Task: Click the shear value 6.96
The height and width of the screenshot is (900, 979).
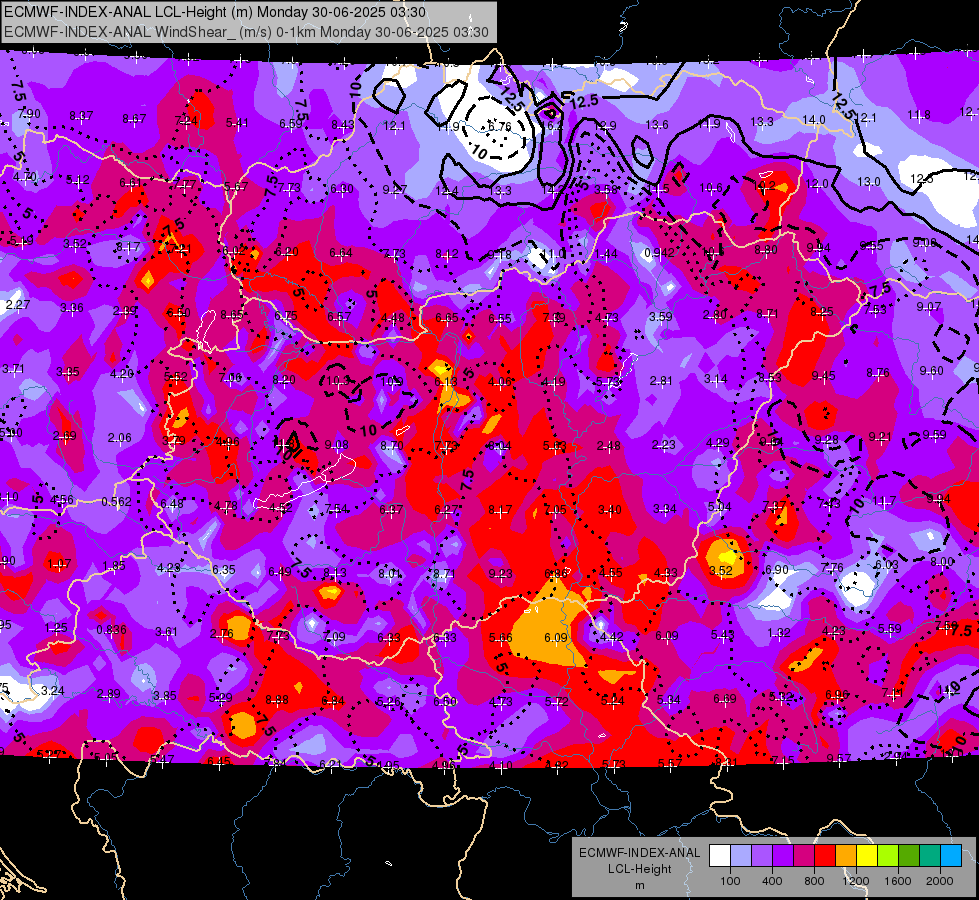Action: coord(837,695)
